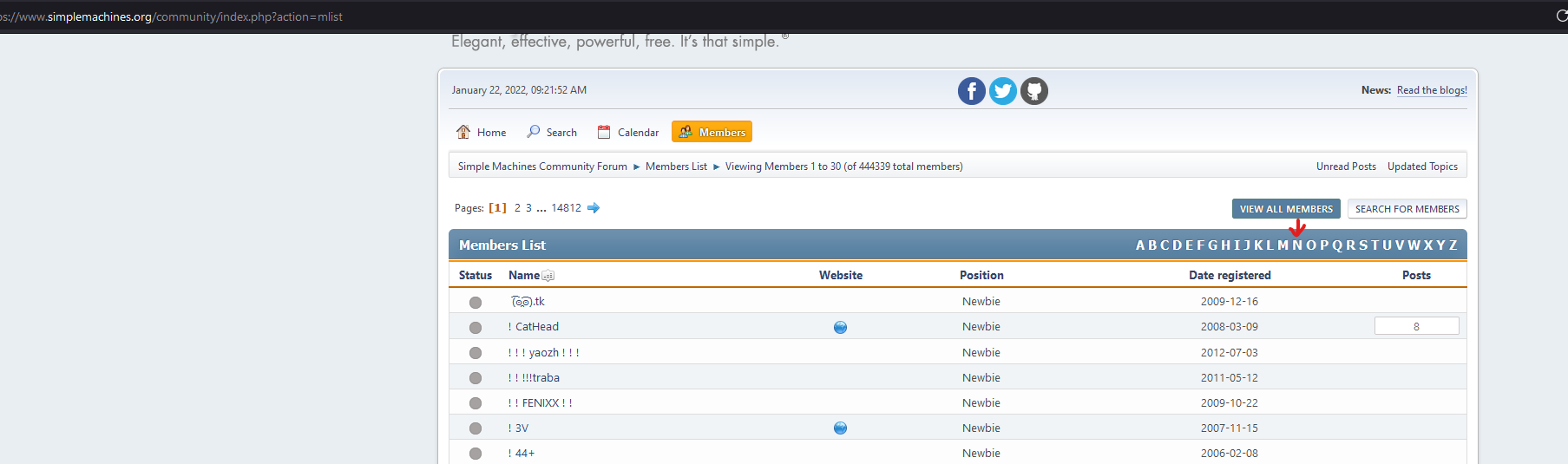Click the browser reload icon
This screenshot has height=464, width=1568.
tap(1561, 16)
